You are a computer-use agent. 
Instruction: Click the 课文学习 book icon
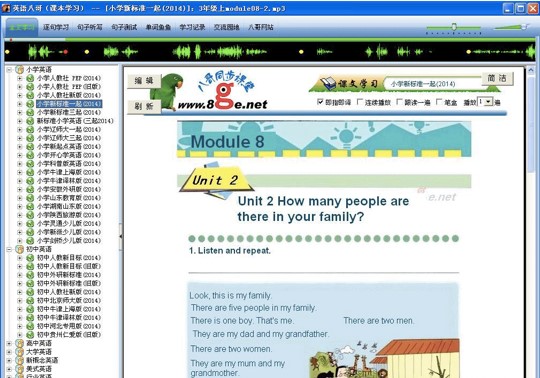click(328, 84)
